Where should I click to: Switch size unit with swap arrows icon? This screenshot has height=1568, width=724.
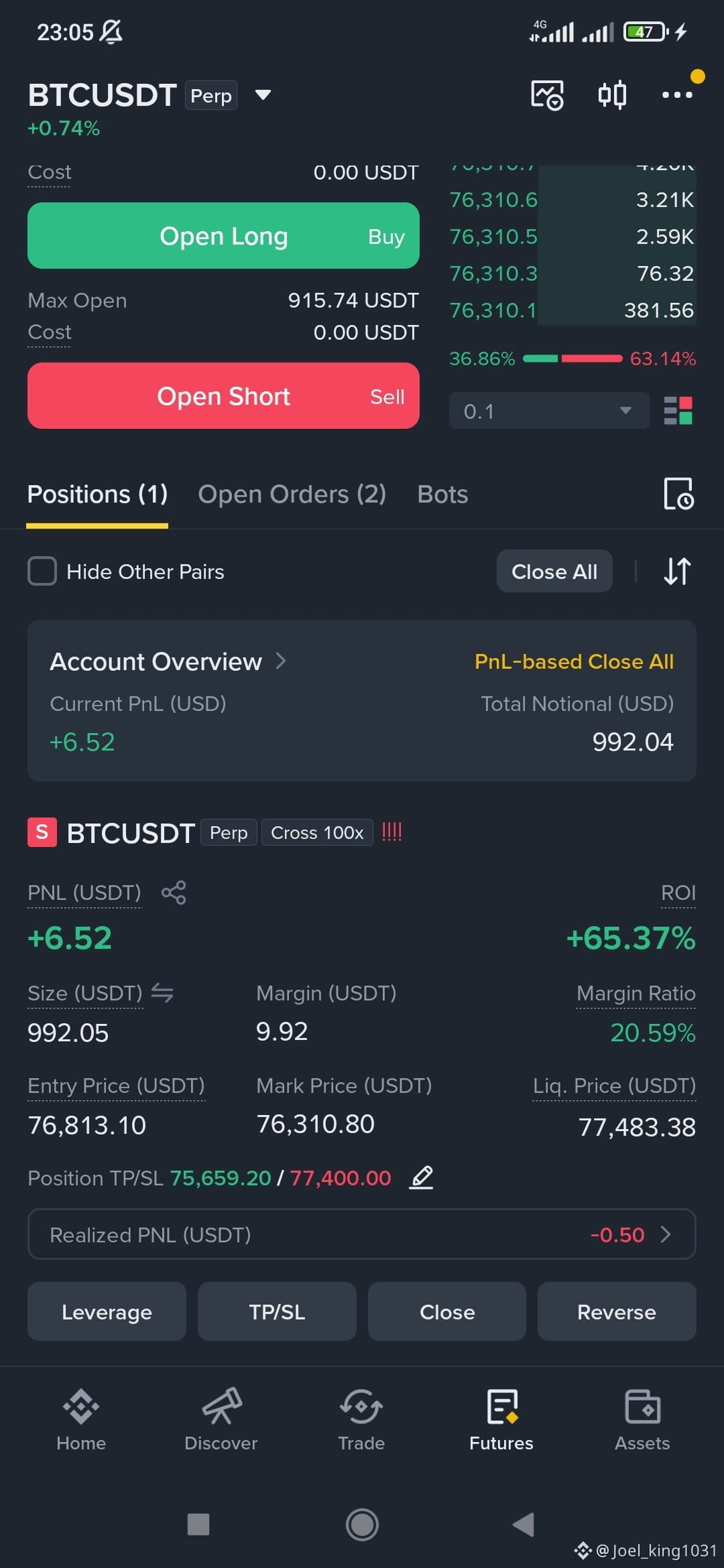point(162,992)
